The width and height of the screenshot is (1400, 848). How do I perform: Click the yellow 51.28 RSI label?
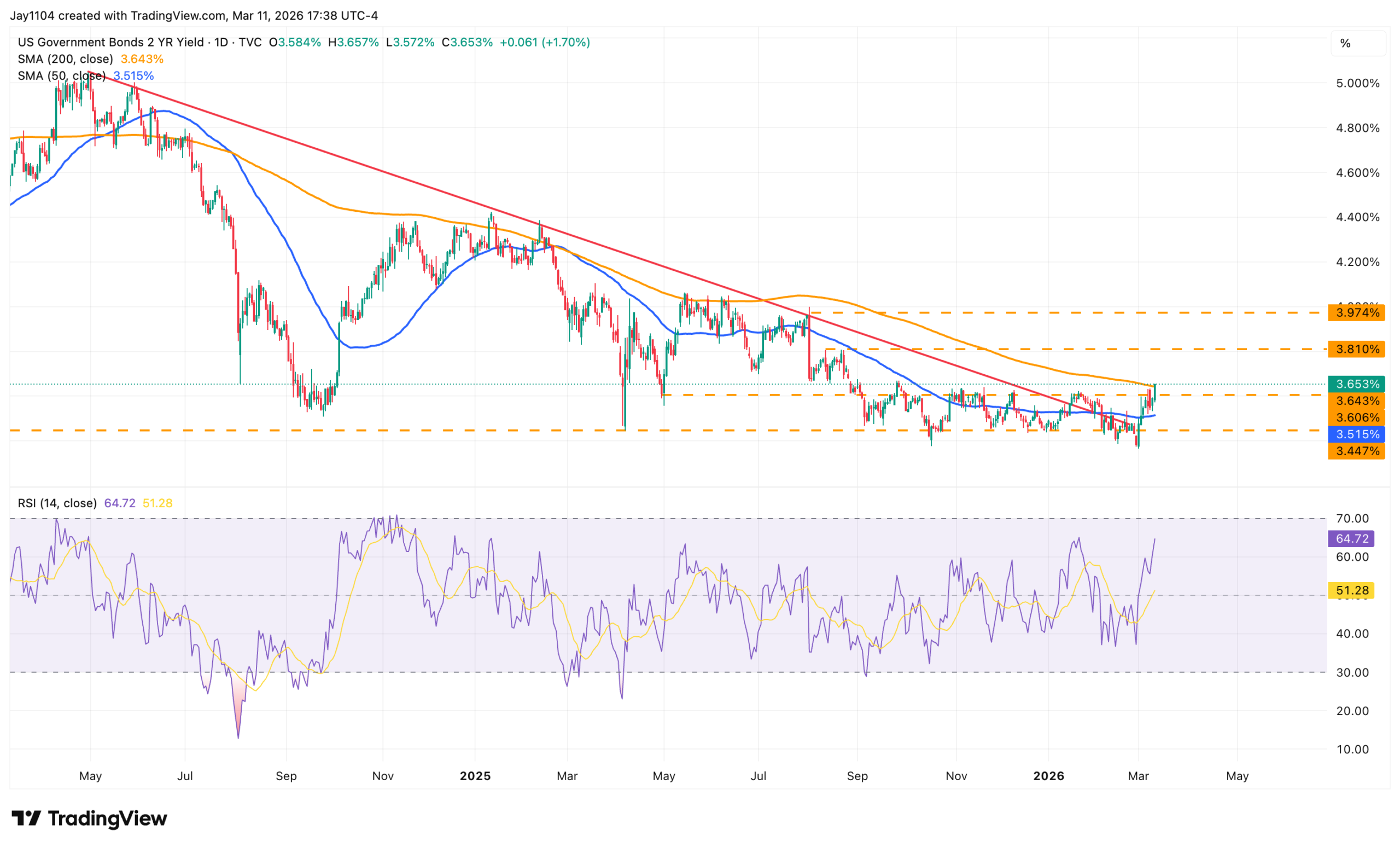(x=1351, y=590)
